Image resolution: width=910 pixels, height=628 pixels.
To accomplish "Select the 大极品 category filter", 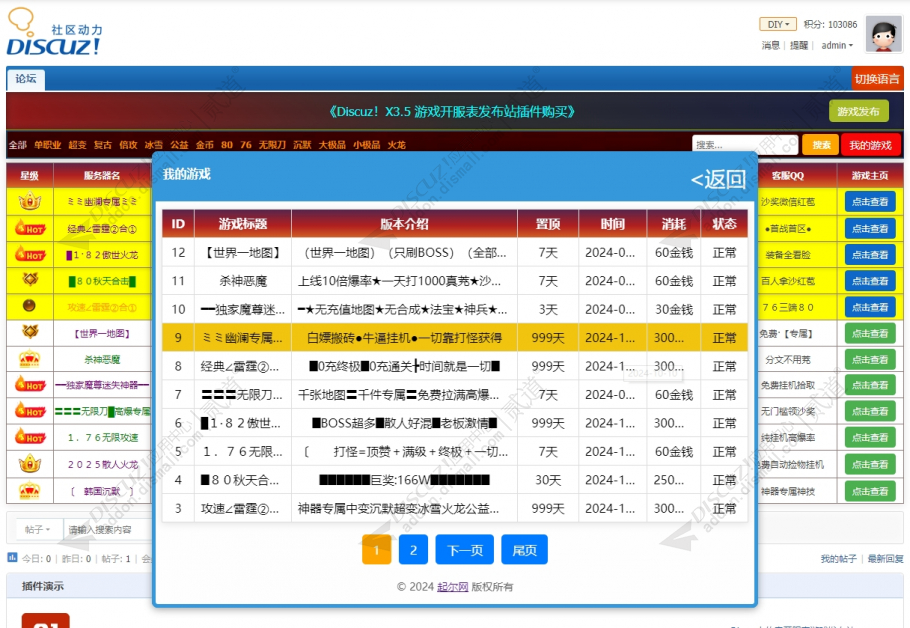I will pyautogui.click(x=332, y=145).
